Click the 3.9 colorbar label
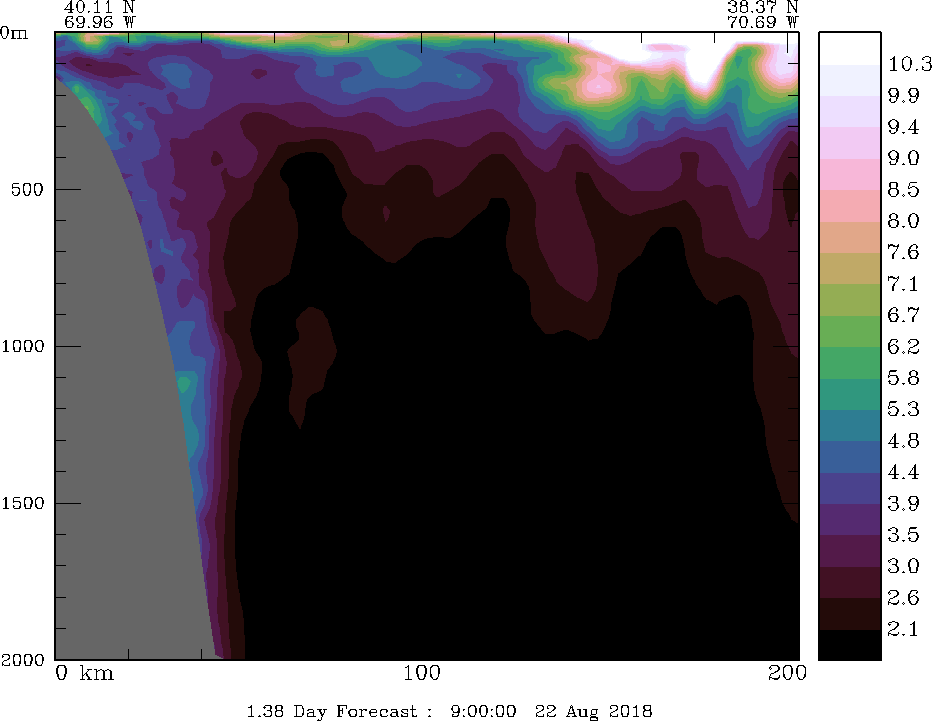 coord(903,503)
